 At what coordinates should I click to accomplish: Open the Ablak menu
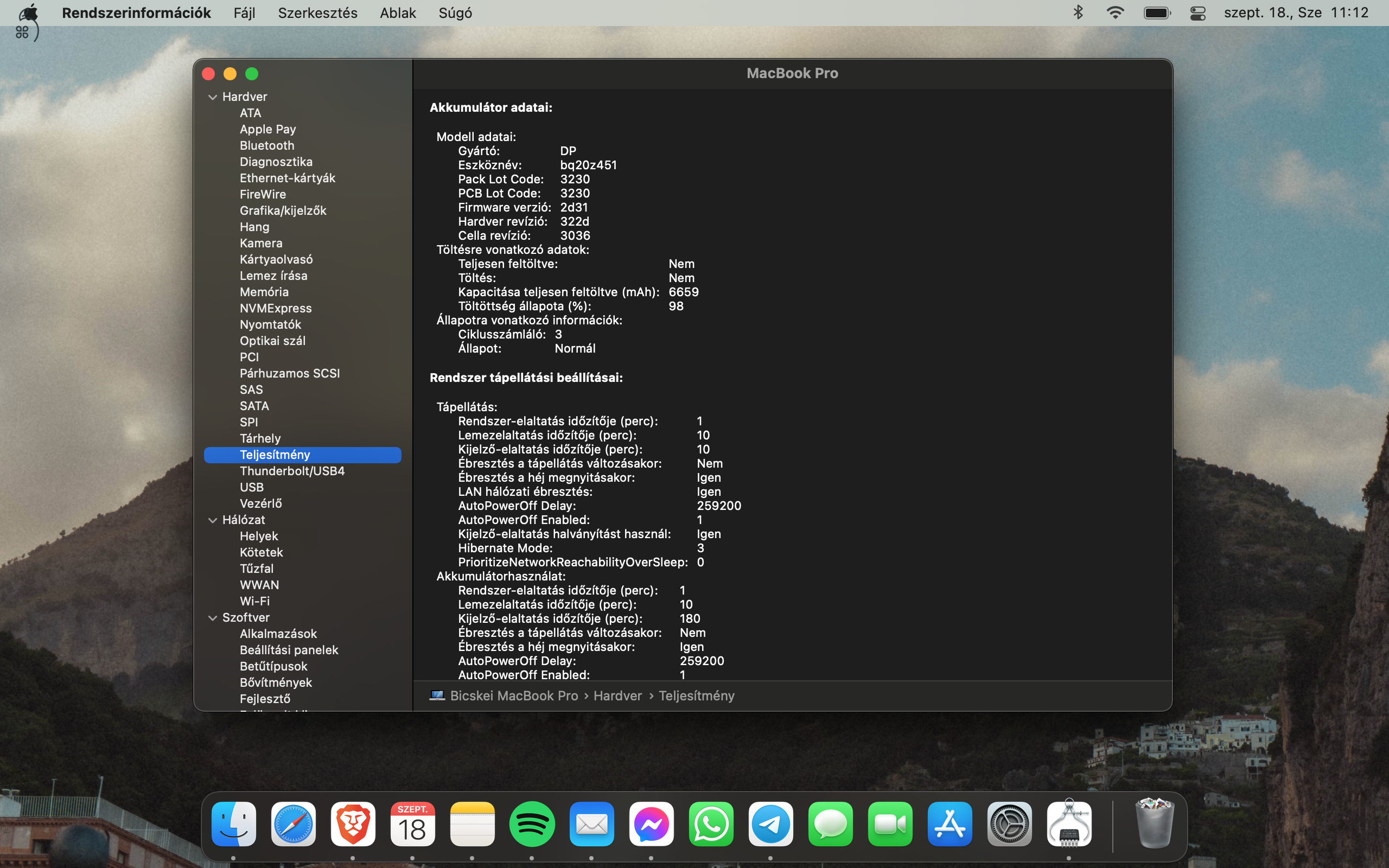coord(398,12)
